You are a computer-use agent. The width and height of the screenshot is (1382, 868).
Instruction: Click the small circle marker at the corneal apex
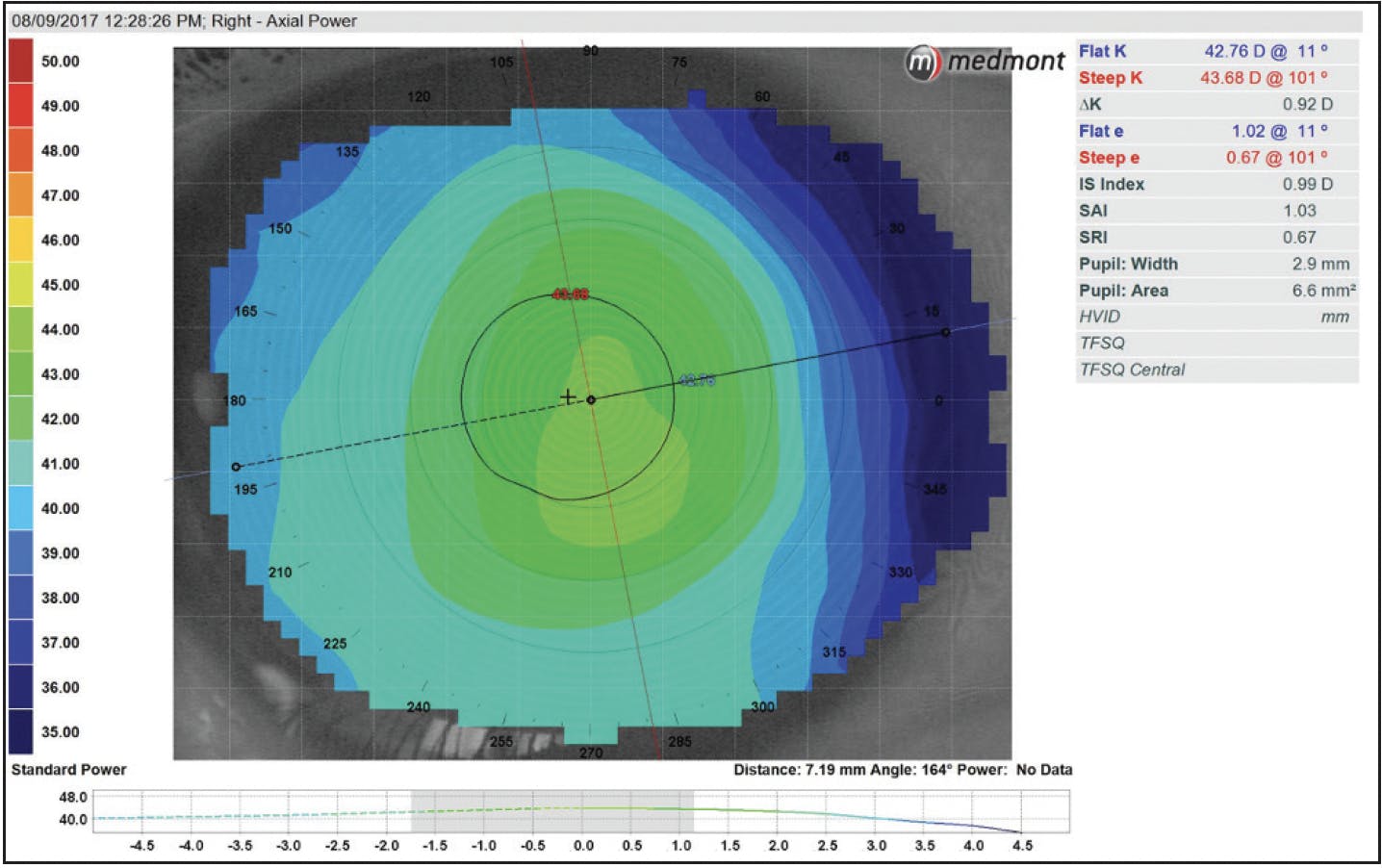tap(591, 399)
